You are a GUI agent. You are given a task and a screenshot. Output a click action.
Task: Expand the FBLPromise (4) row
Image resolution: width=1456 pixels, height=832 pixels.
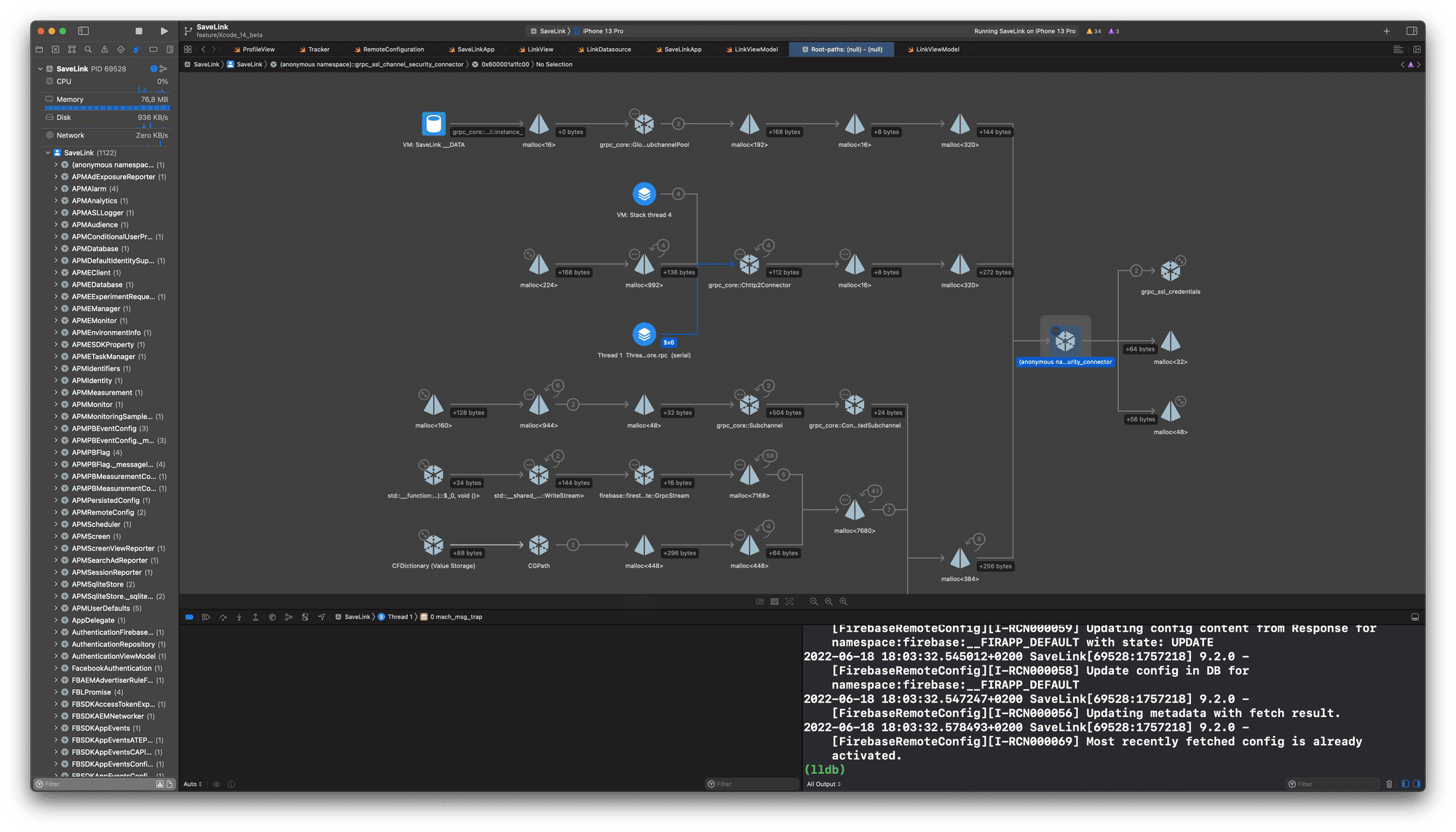click(x=55, y=692)
